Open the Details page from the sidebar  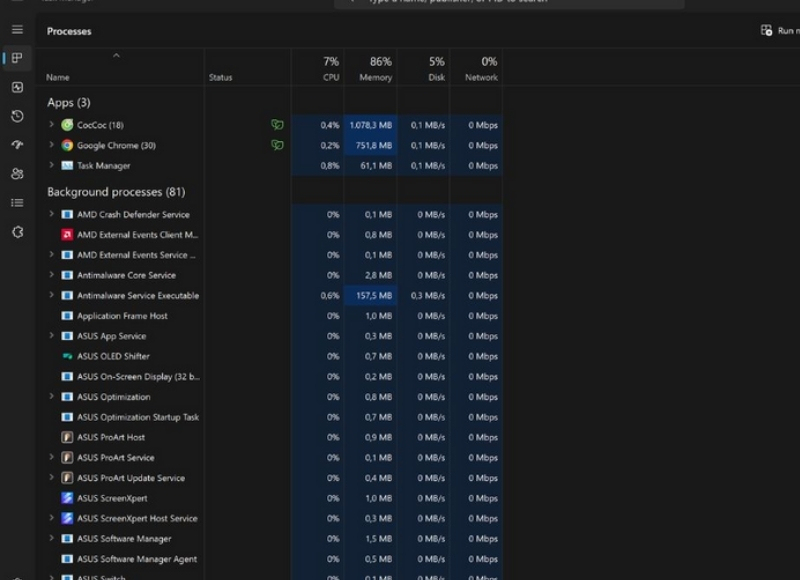pyautogui.click(x=17, y=203)
